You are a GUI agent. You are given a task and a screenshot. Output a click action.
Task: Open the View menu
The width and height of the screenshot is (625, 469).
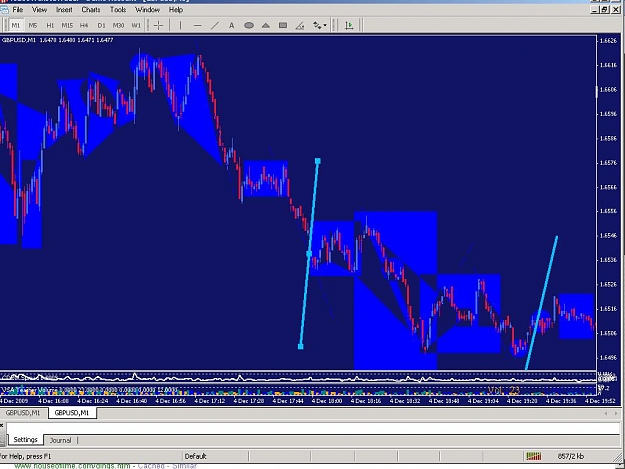39,10
